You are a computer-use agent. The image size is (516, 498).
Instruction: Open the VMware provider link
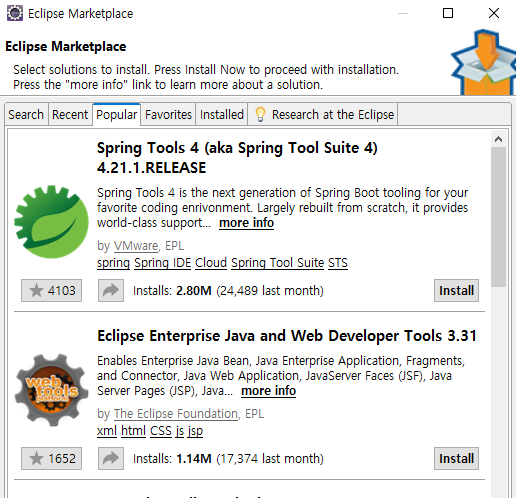[x=136, y=246]
